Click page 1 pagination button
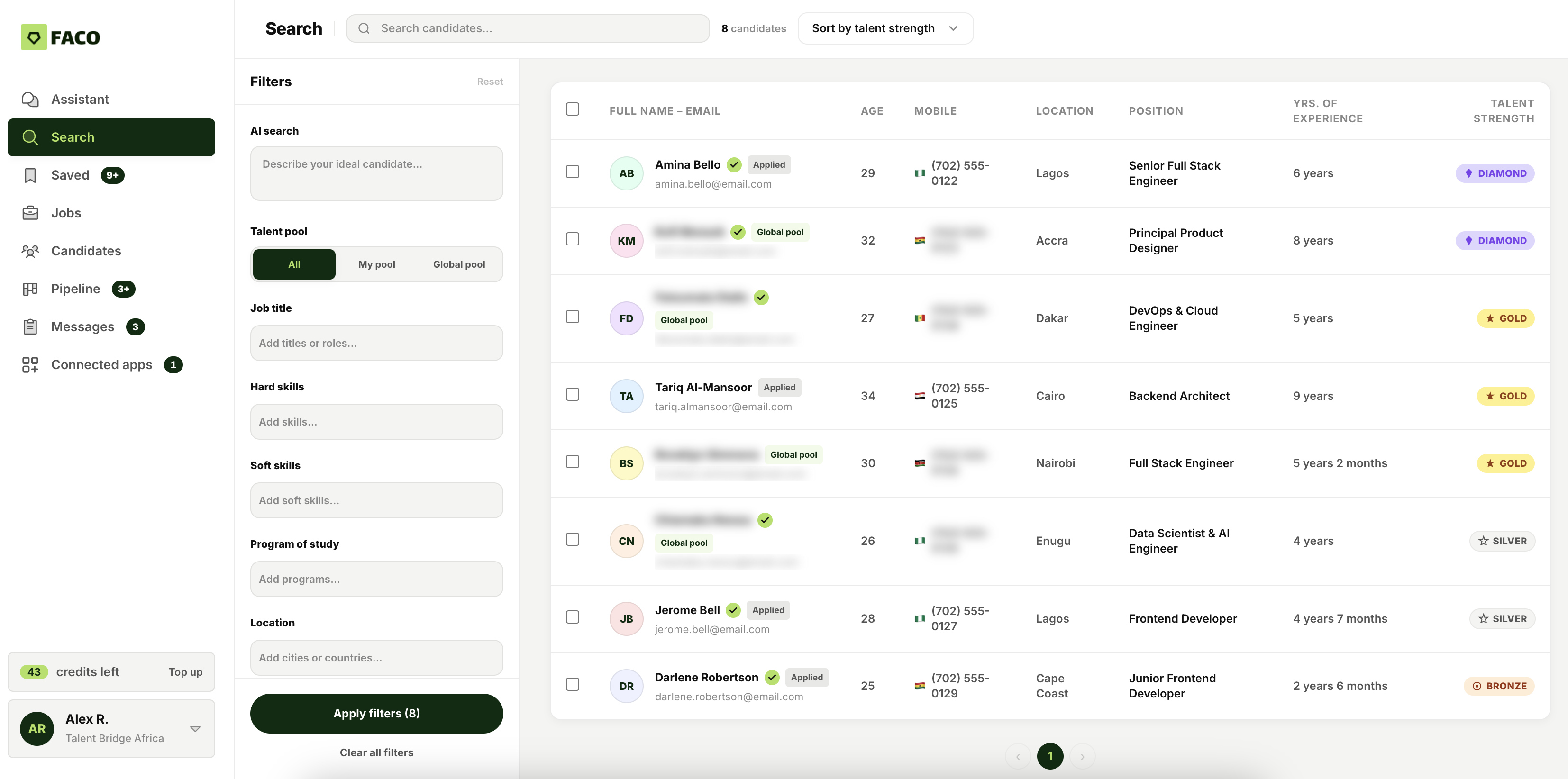The image size is (1568, 779). coord(1050,756)
